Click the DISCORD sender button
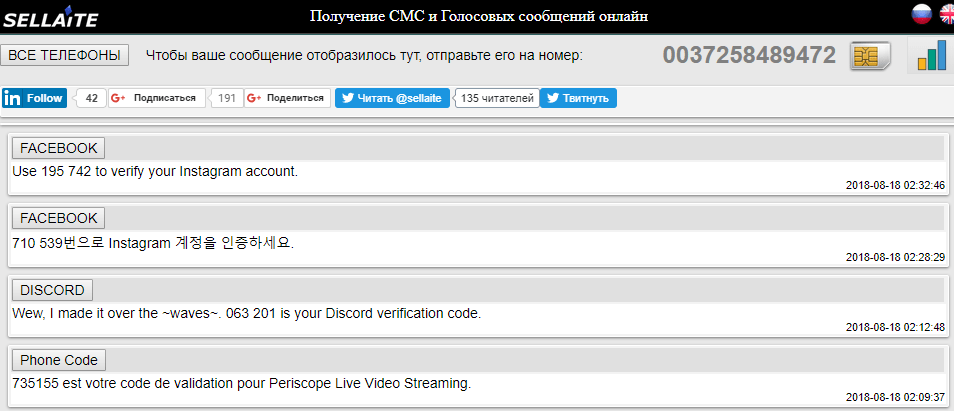 pos(52,290)
